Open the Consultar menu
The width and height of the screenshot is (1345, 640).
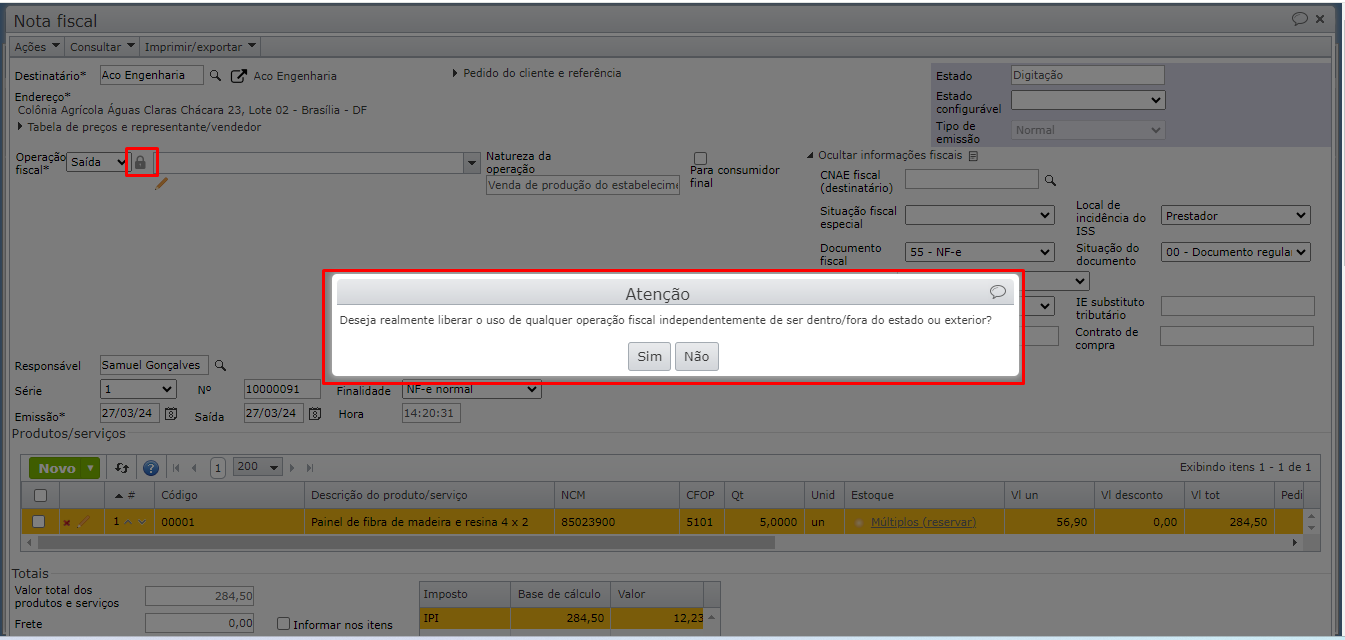[x=102, y=47]
